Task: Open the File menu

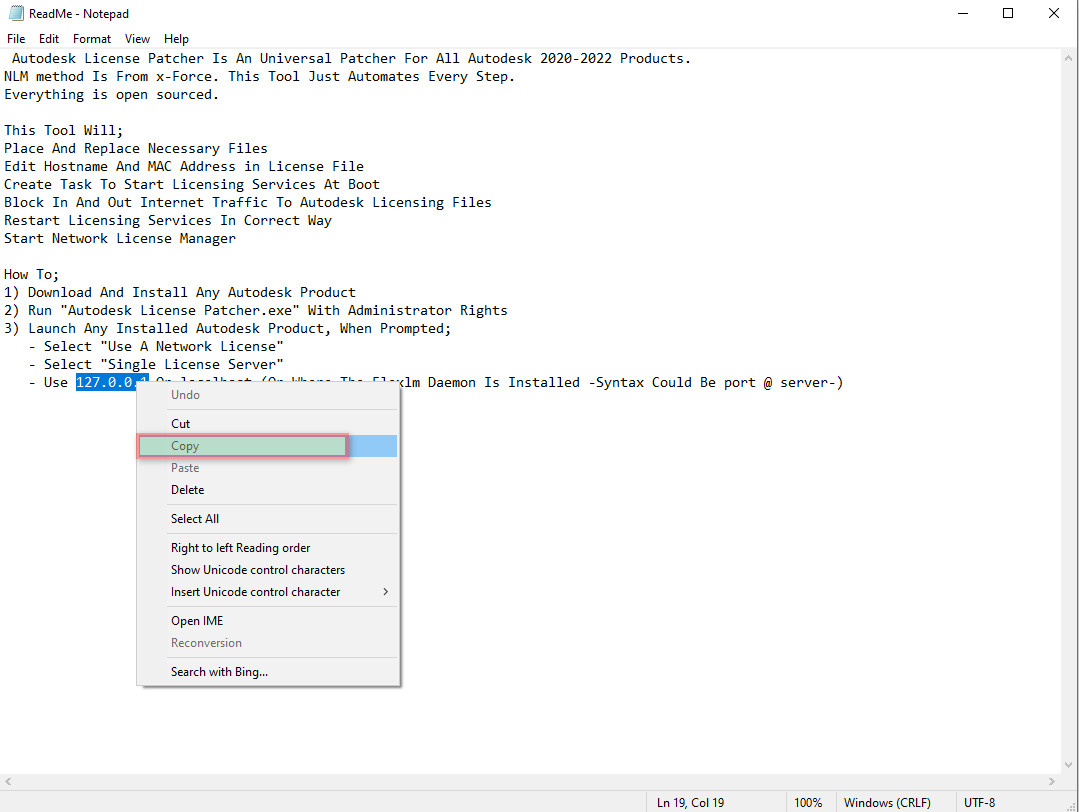Action: [16, 39]
